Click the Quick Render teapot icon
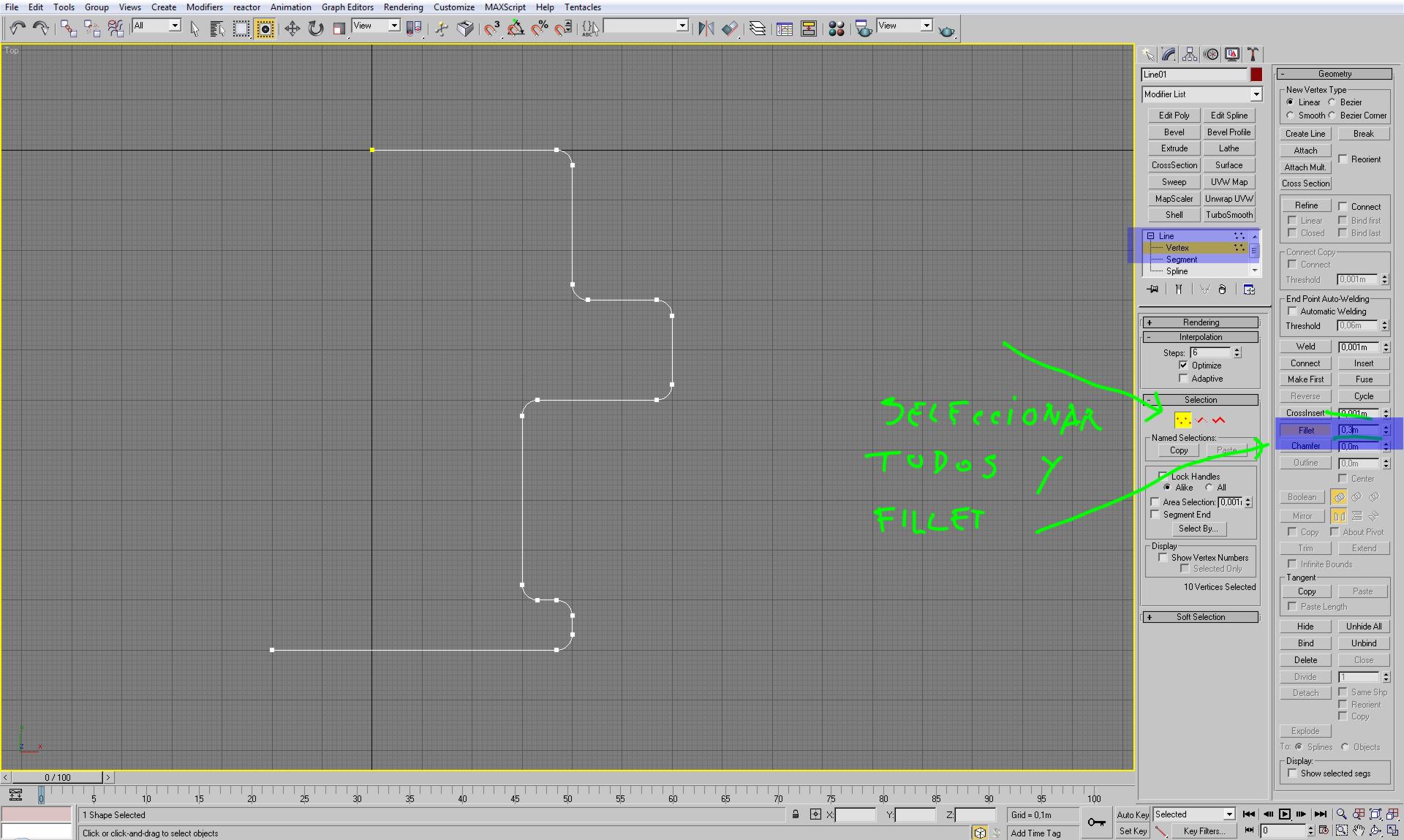Screen dimensions: 1404x840 [947, 30]
